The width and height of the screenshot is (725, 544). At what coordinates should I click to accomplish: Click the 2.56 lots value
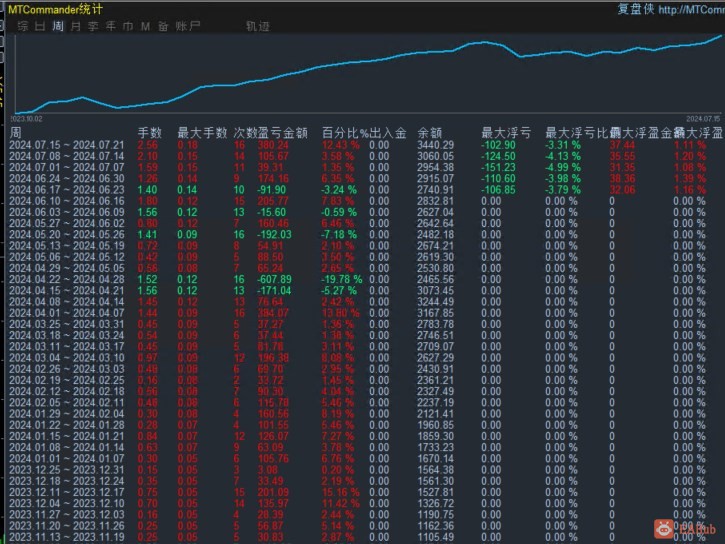point(147,145)
